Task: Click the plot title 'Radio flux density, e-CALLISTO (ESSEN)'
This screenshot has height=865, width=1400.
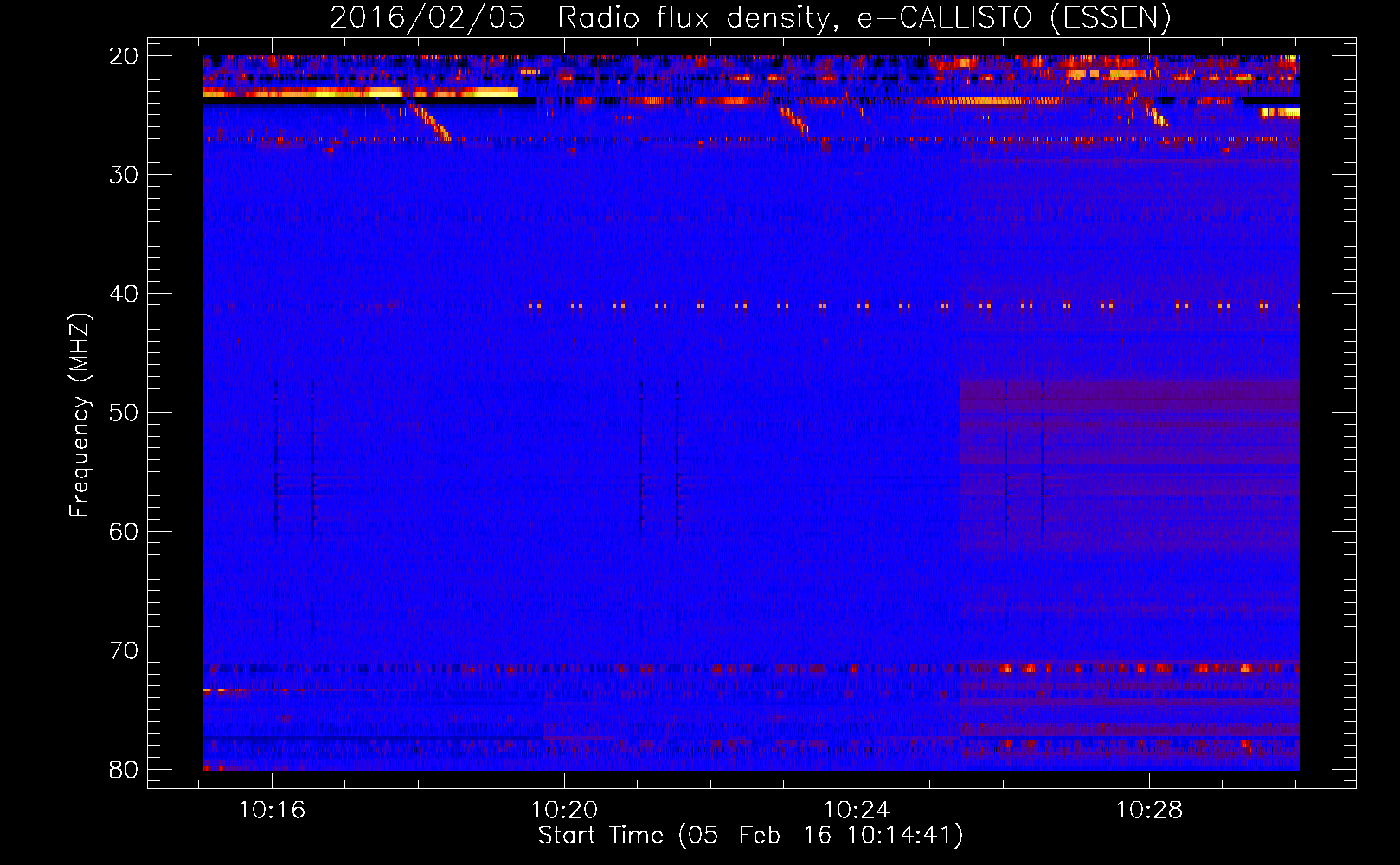Action: coord(864,18)
